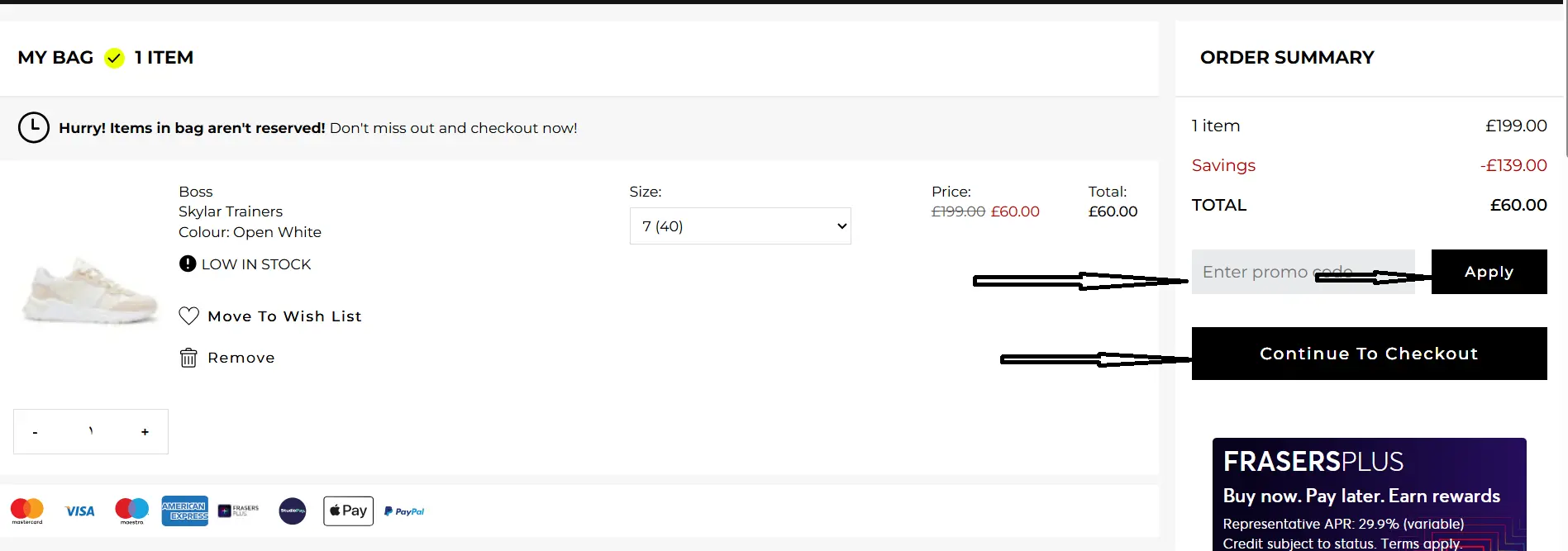Click the Move To Wish List link
Image resolution: width=1568 pixels, height=551 pixels.
pyautogui.click(x=284, y=316)
